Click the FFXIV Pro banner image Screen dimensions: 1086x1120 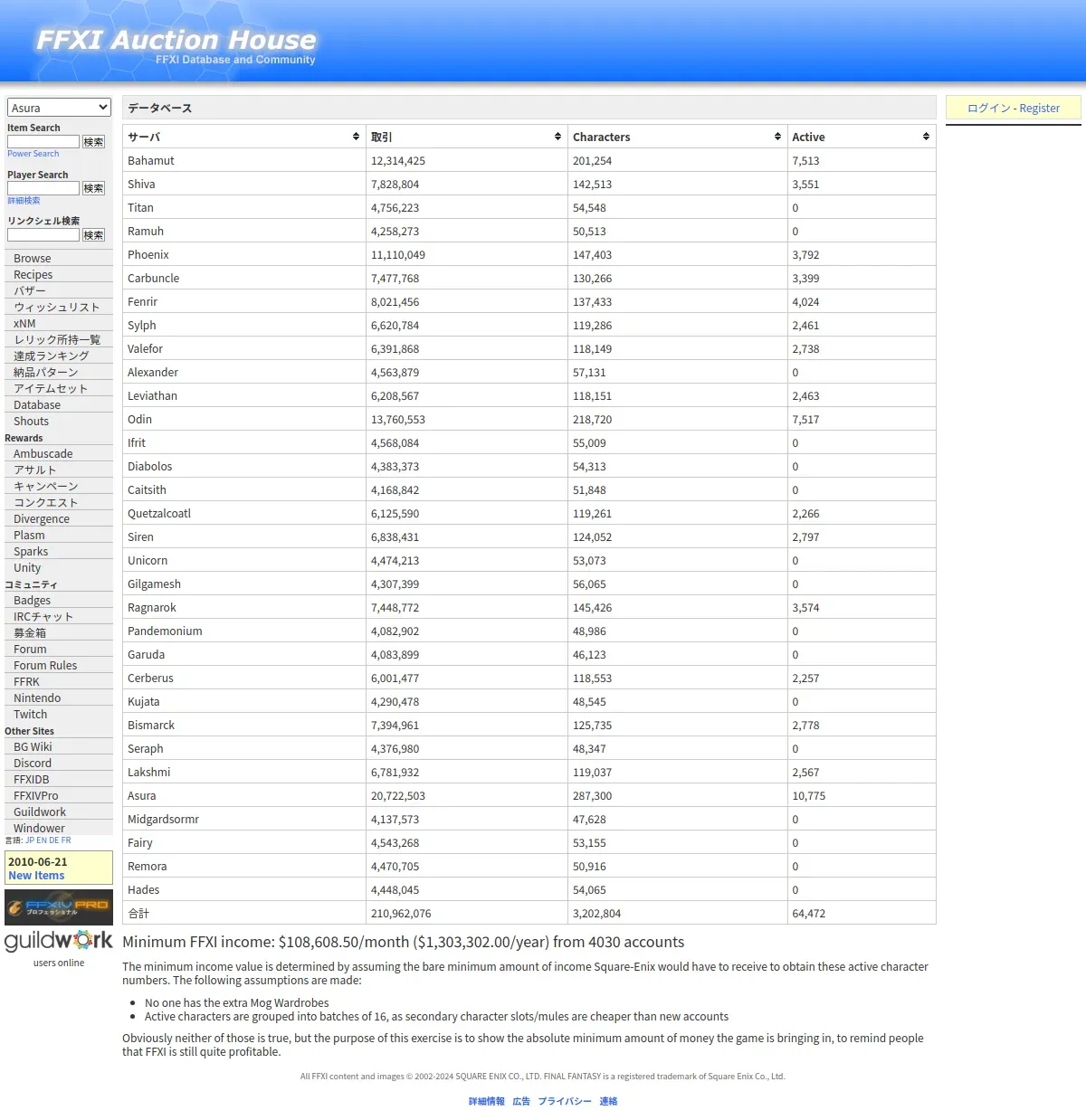[x=59, y=906]
